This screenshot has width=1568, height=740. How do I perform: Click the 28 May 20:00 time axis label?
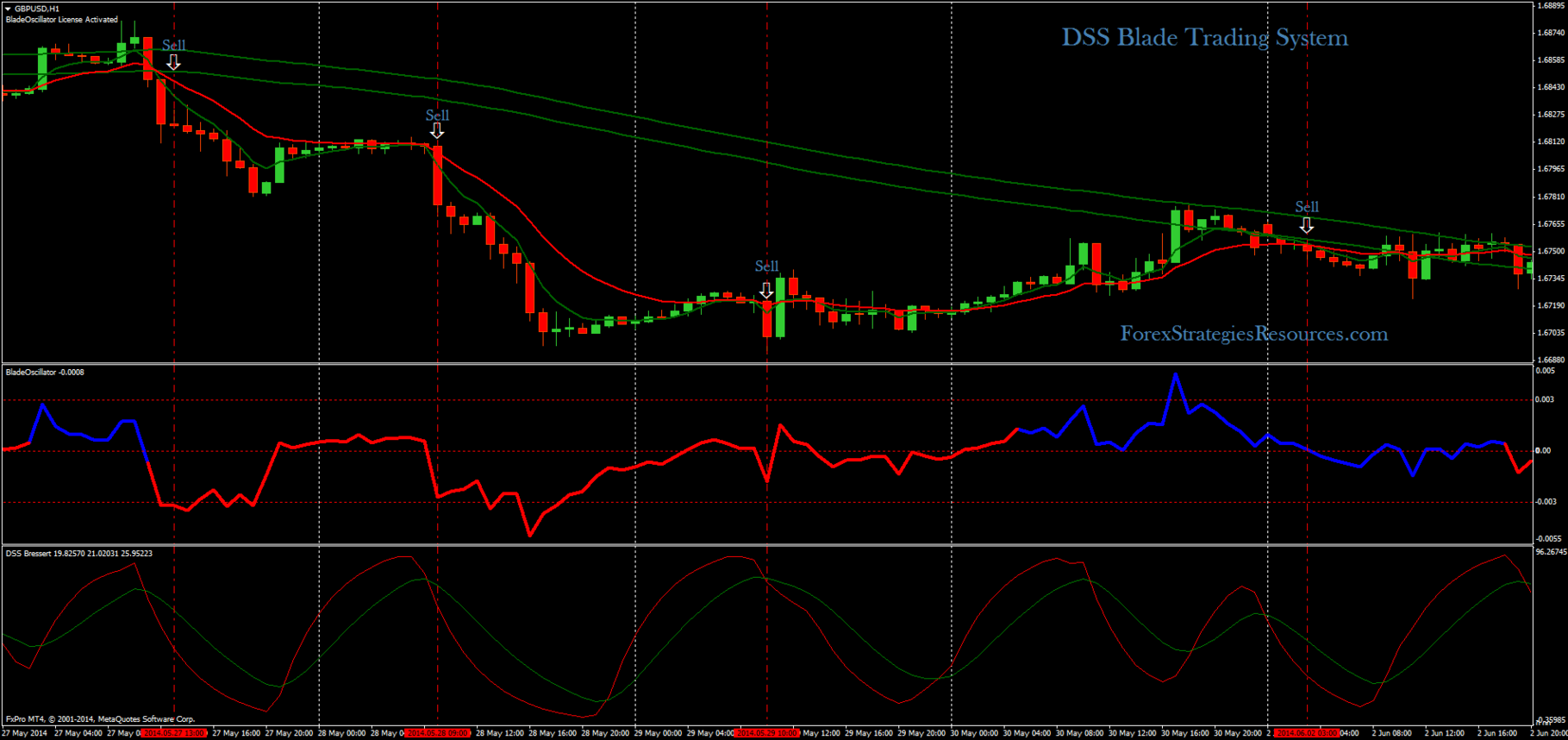[605, 733]
